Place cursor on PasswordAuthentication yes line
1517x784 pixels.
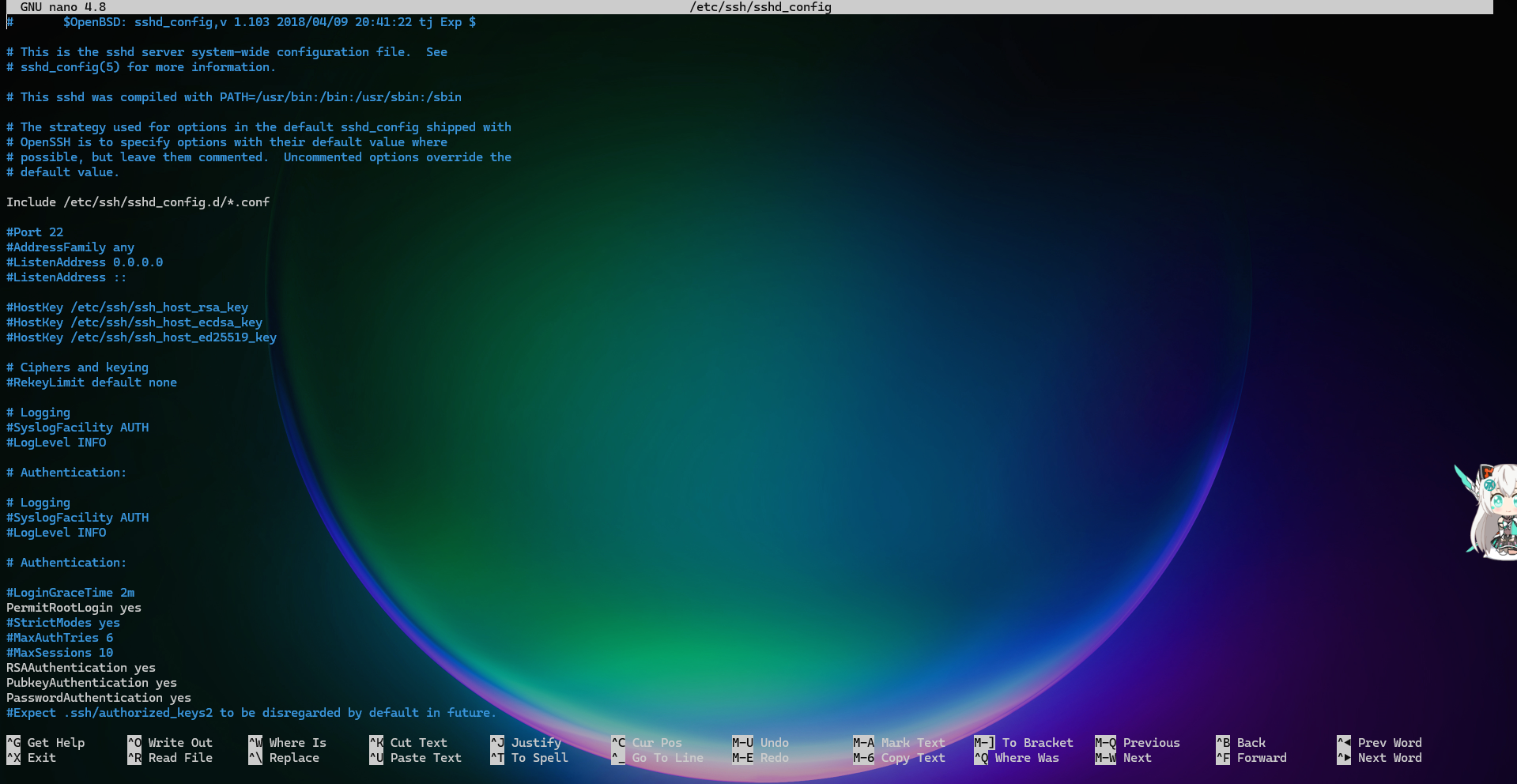pos(99,698)
